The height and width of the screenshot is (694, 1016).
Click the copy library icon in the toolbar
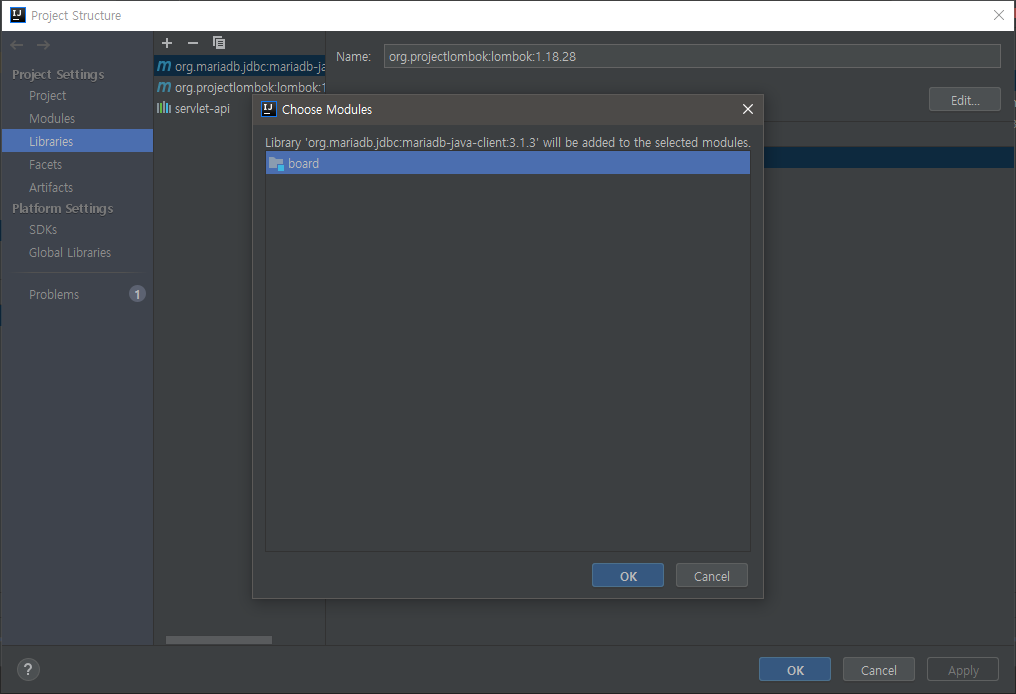point(219,43)
